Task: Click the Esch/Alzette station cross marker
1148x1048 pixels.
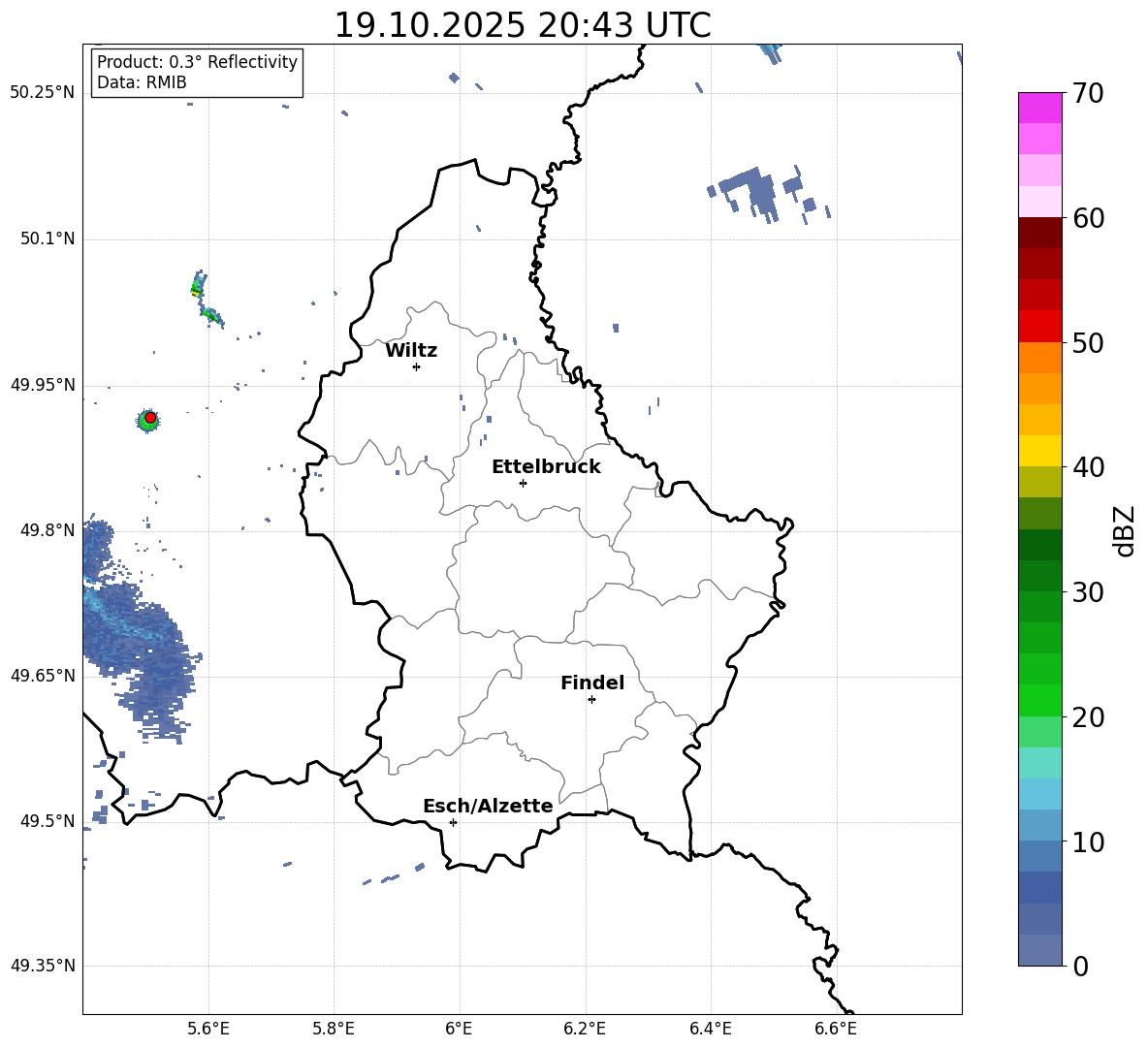Action: (453, 822)
